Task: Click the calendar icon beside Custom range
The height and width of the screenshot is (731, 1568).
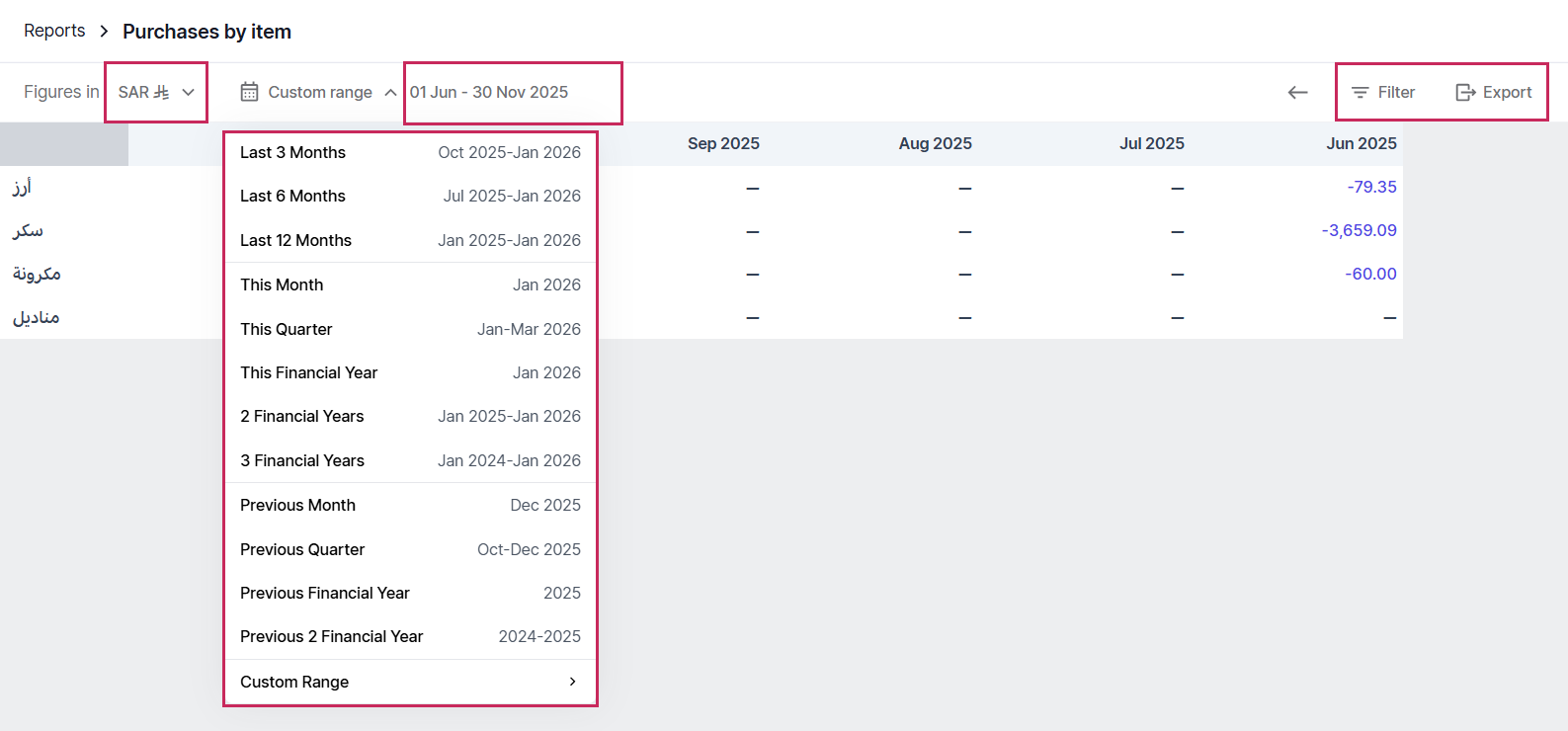Action: [x=250, y=92]
